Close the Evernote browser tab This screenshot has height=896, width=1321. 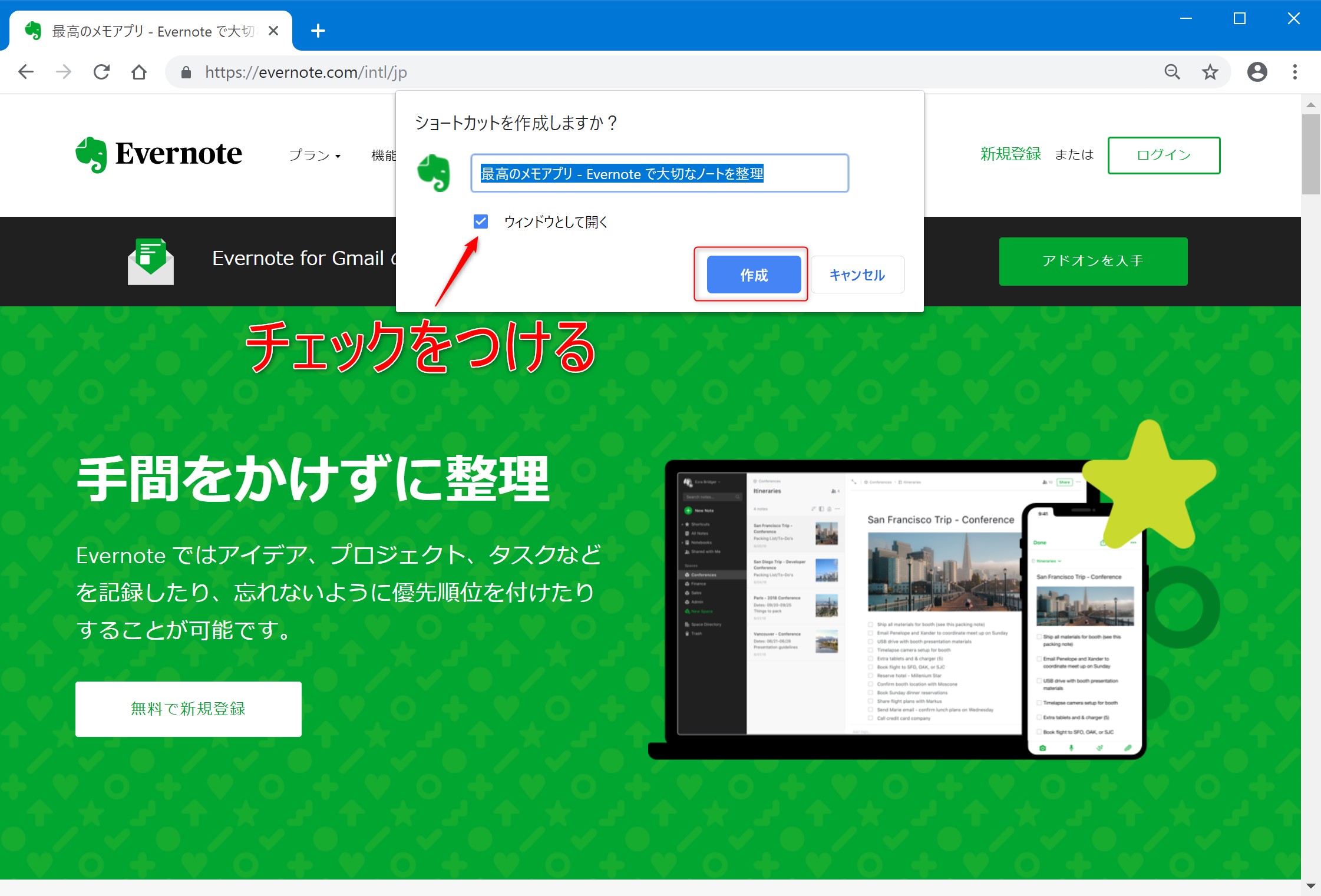273,31
